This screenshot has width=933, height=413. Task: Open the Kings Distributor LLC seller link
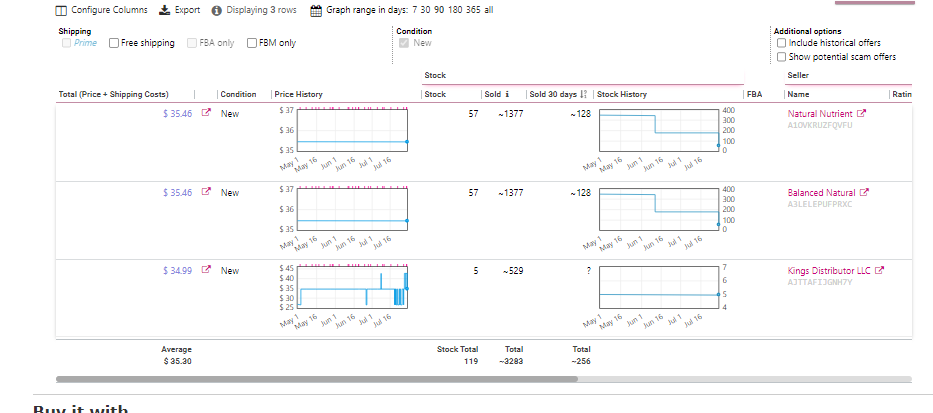point(829,271)
